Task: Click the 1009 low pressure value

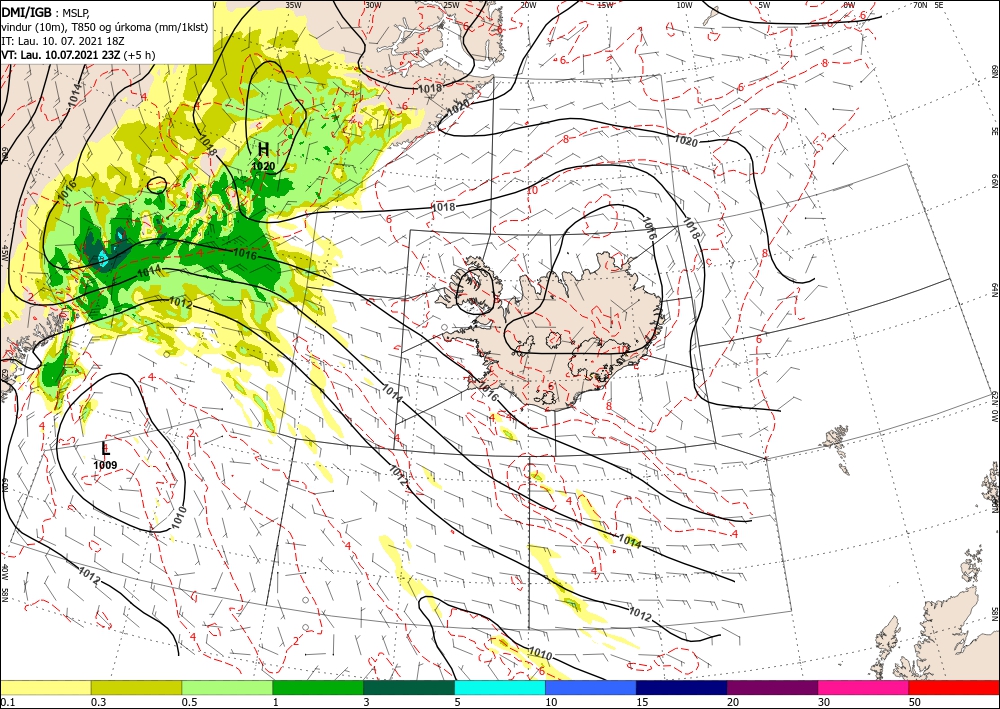Action: (x=105, y=465)
